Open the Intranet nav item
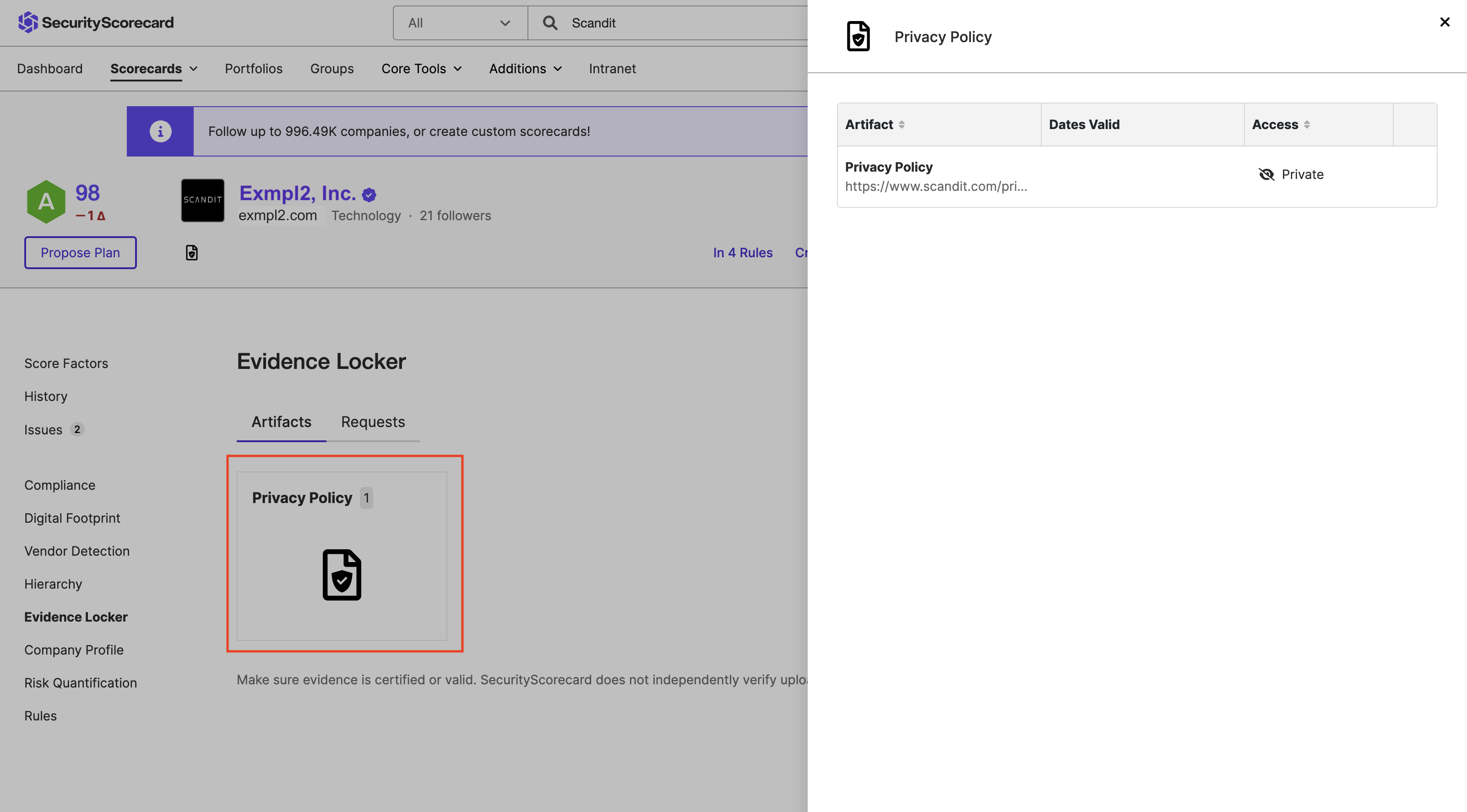 click(x=612, y=68)
